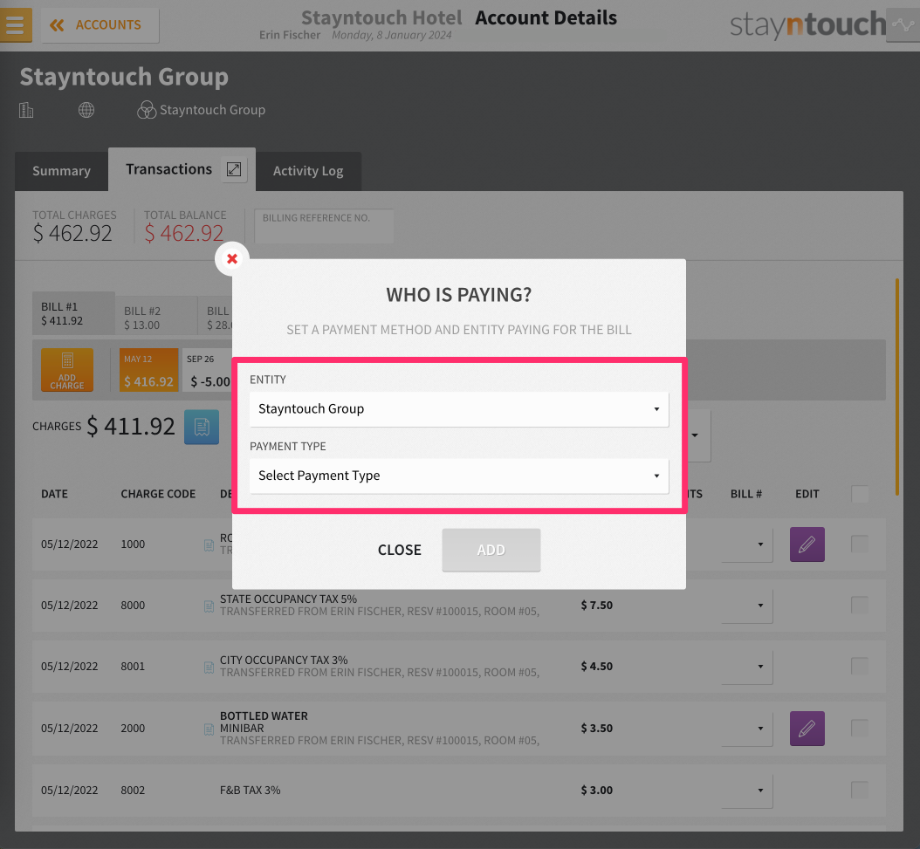Select the Transactions tab
Image resolution: width=920 pixels, height=849 pixels.
[168, 169]
